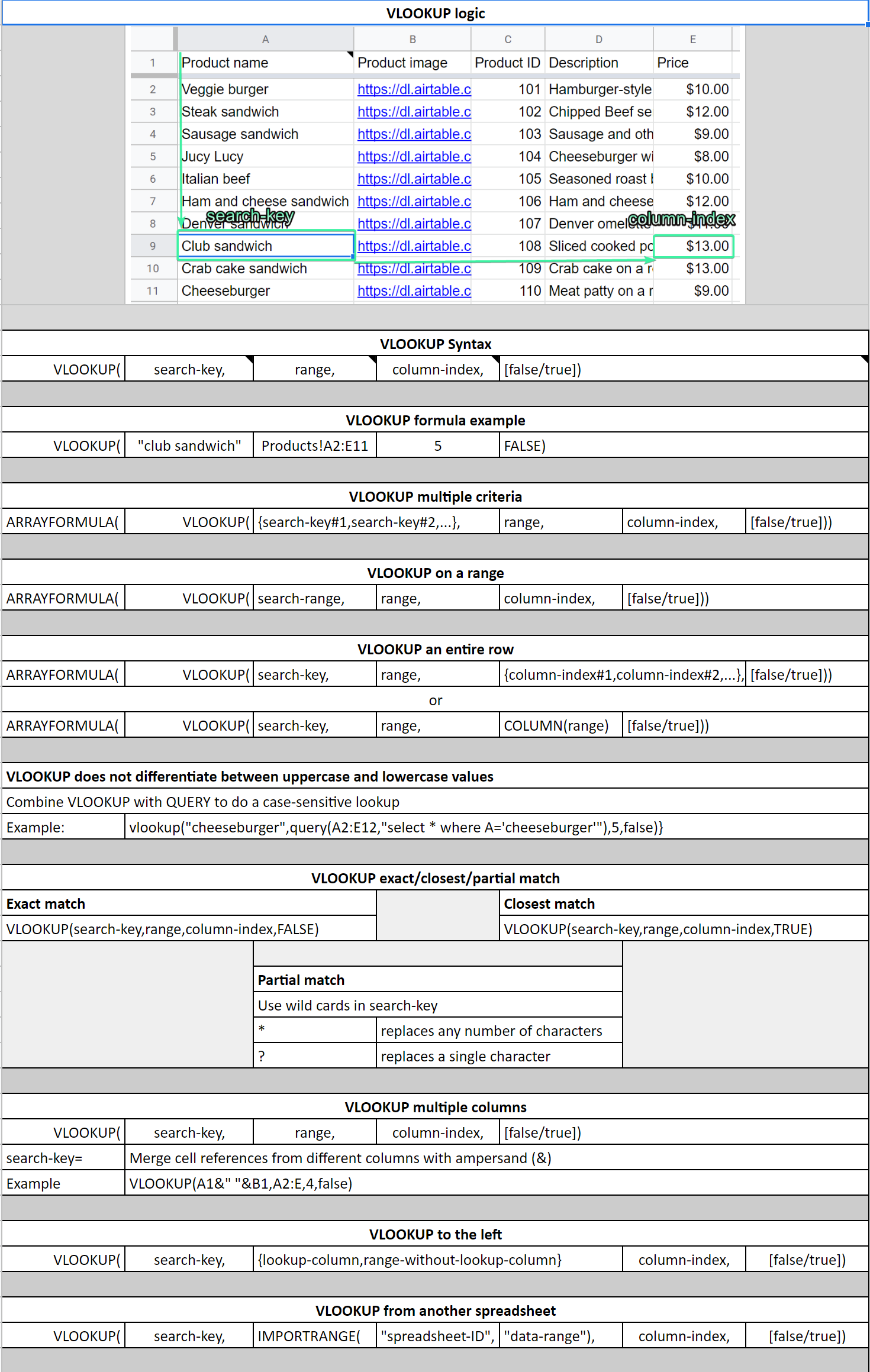The width and height of the screenshot is (870, 1372).
Task: Select the 'VLOOKUP on a range' heading
Action: coord(435,573)
